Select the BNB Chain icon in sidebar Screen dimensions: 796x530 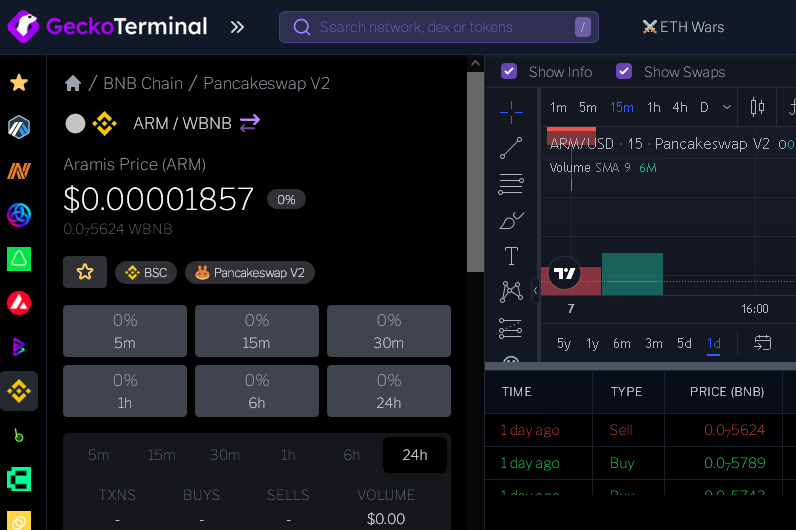coord(19,391)
